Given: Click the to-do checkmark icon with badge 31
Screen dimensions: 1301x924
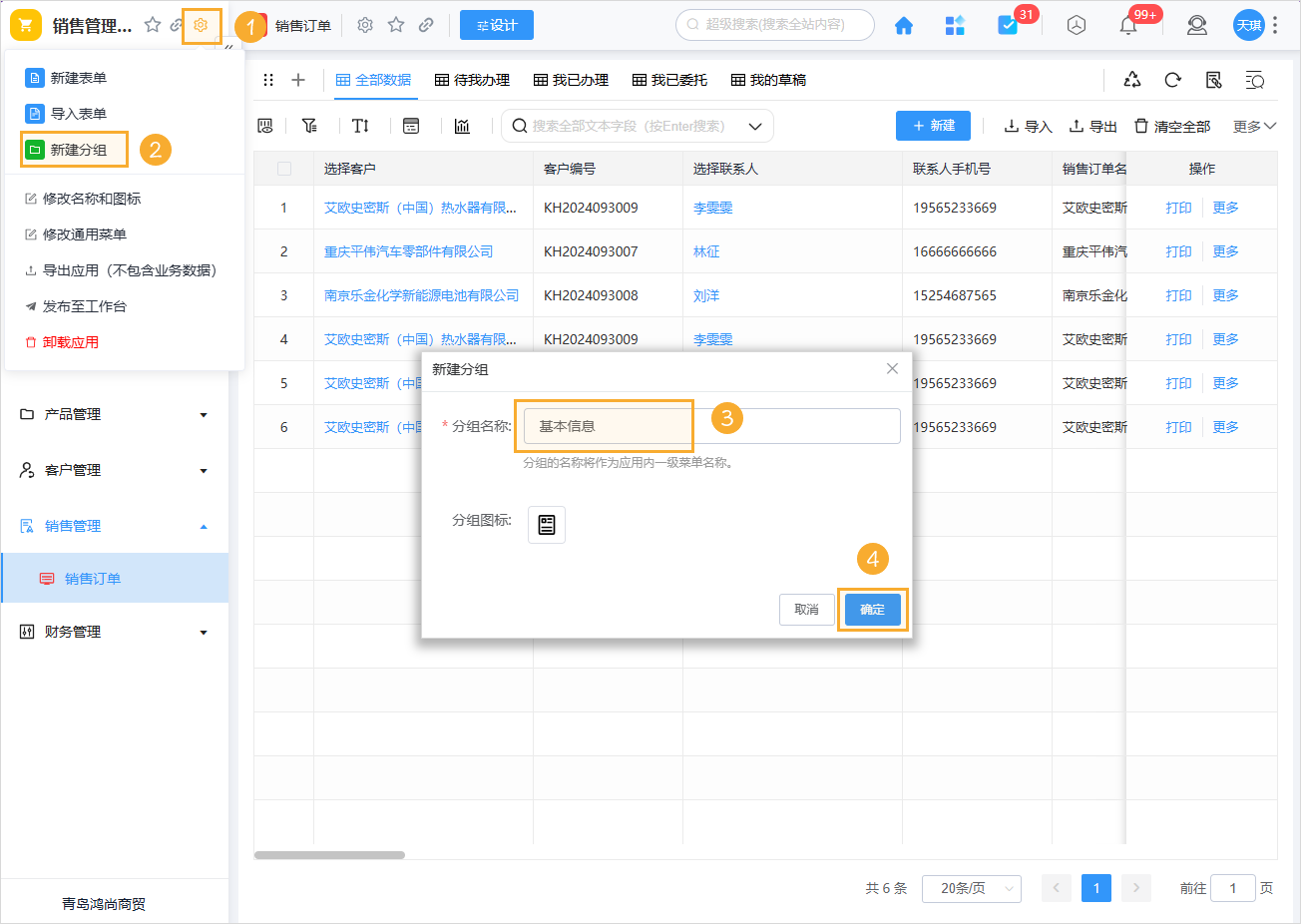Looking at the screenshot, I should coord(1008,26).
